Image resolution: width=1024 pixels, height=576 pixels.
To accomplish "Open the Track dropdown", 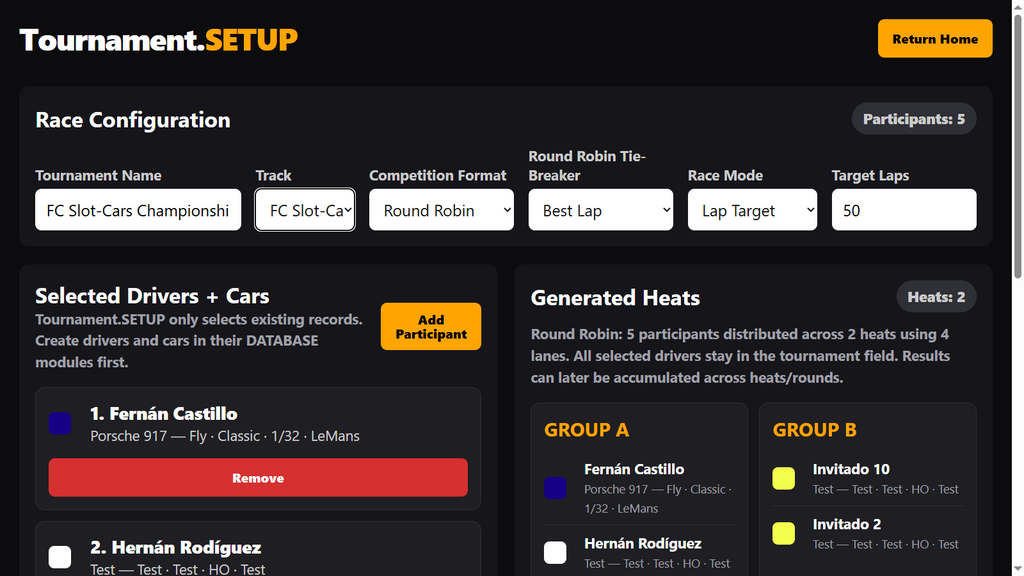I will (305, 210).
